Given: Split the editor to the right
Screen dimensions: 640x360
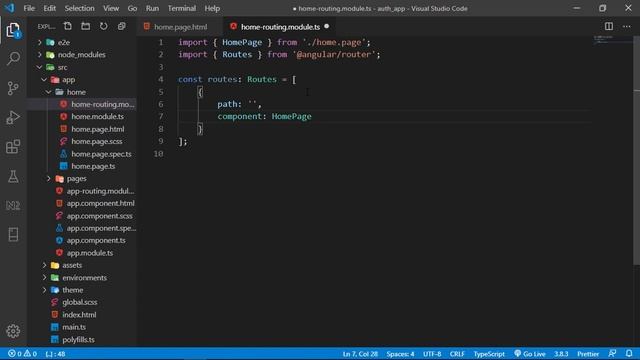Looking at the screenshot, I should point(609,27).
